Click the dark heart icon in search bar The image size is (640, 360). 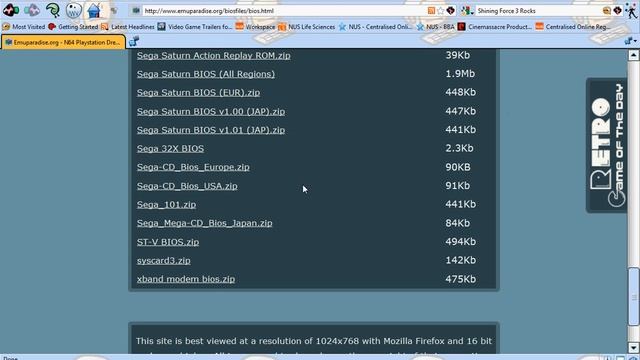(x=617, y=11)
